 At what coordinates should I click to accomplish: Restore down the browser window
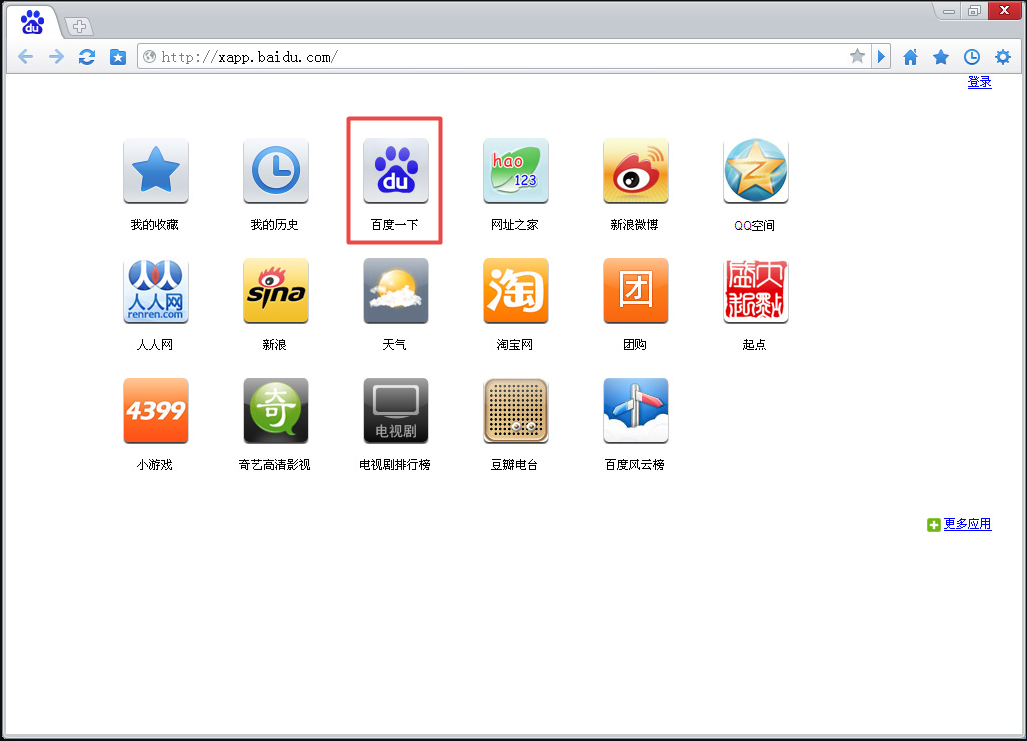(974, 11)
